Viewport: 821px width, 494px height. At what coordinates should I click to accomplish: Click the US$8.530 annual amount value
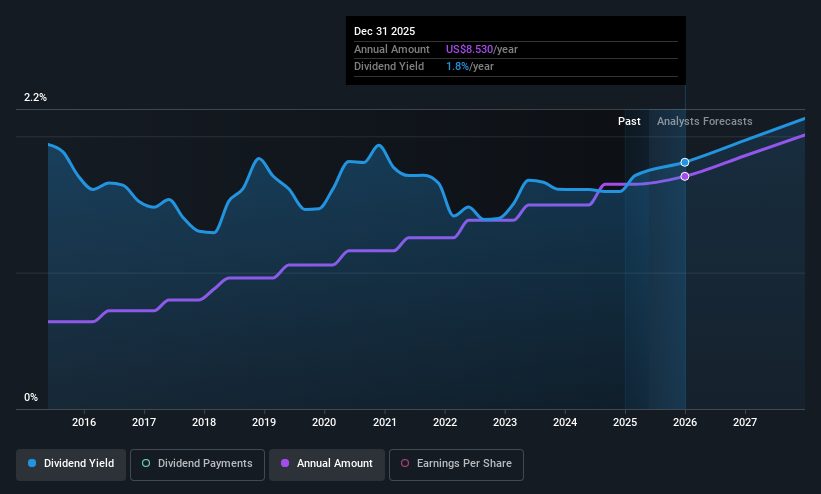(469, 49)
